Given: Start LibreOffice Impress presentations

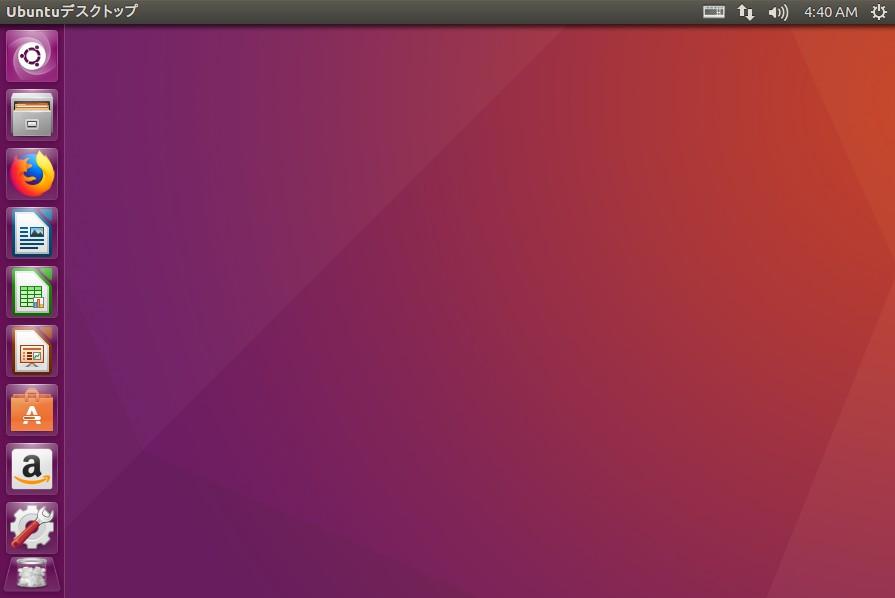Looking at the screenshot, I should pyautogui.click(x=32, y=351).
